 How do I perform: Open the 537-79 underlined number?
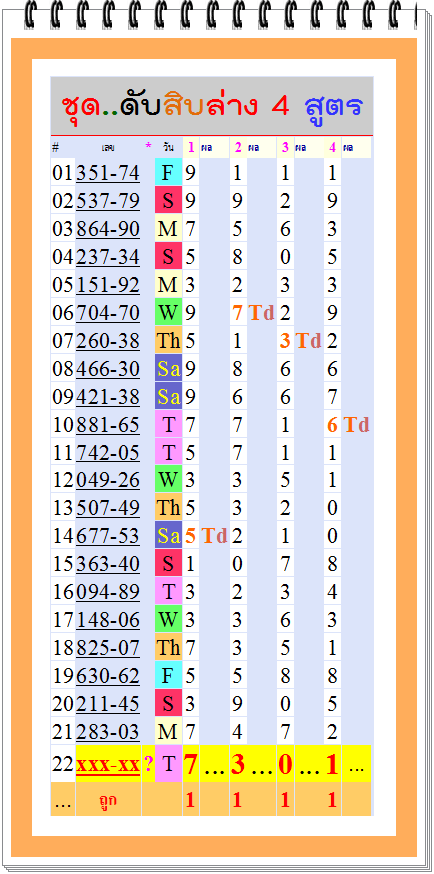point(108,201)
